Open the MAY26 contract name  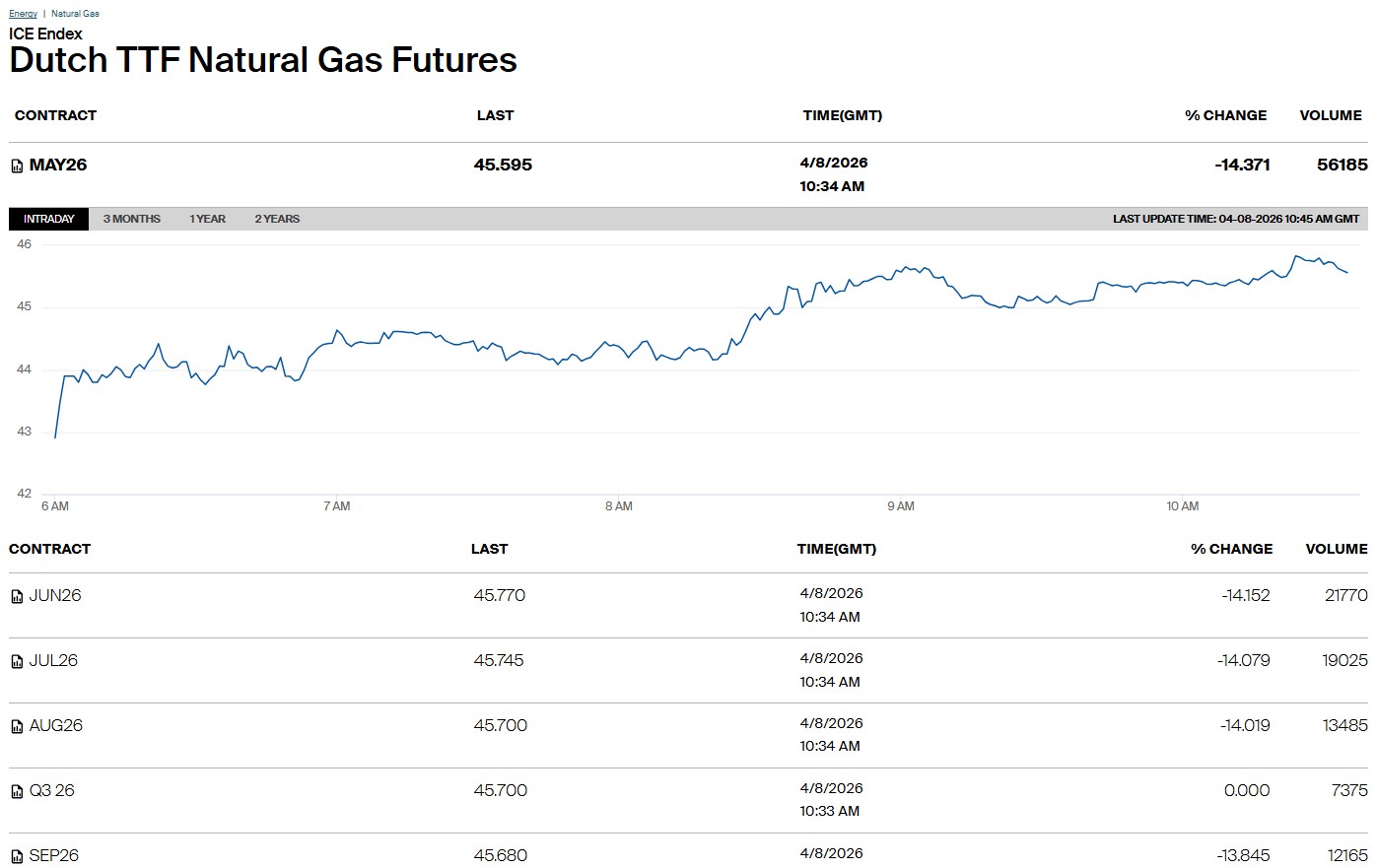coord(58,166)
